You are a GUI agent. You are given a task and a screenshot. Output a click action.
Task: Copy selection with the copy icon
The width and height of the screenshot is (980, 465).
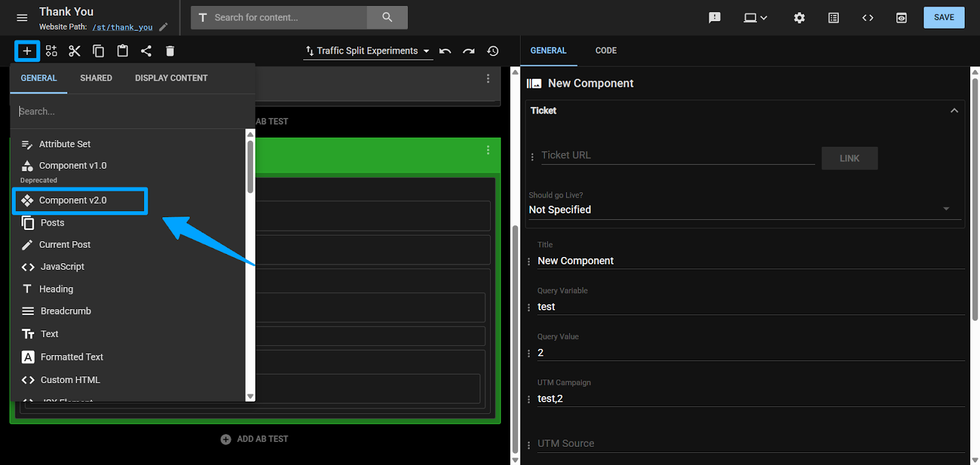tap(98, 51)
